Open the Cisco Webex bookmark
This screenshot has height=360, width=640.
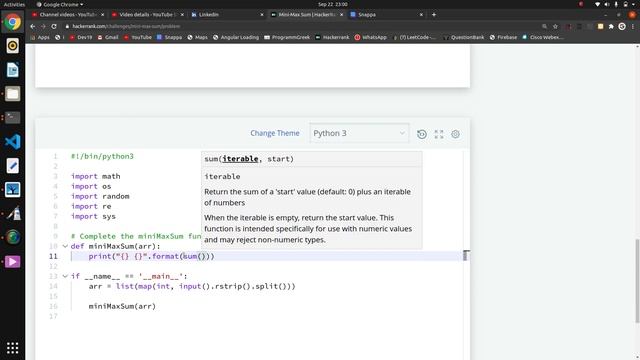coord(543,37)
